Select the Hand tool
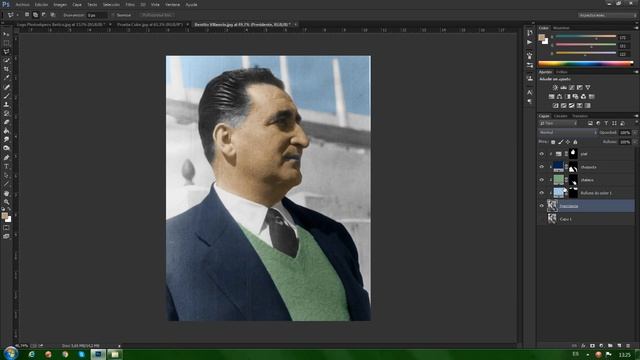Image resolution: width=640 pixels, height=360 pixels. click(6, 193)
